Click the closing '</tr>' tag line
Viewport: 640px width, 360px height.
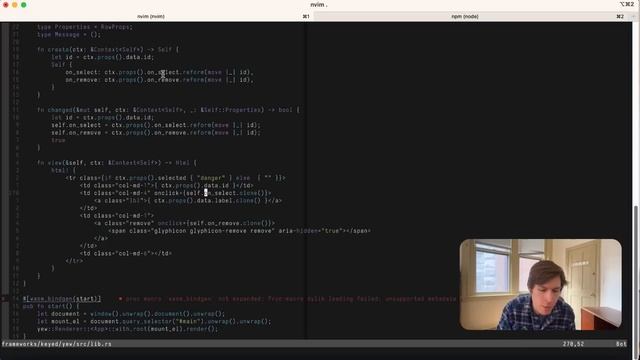[74, 261]
